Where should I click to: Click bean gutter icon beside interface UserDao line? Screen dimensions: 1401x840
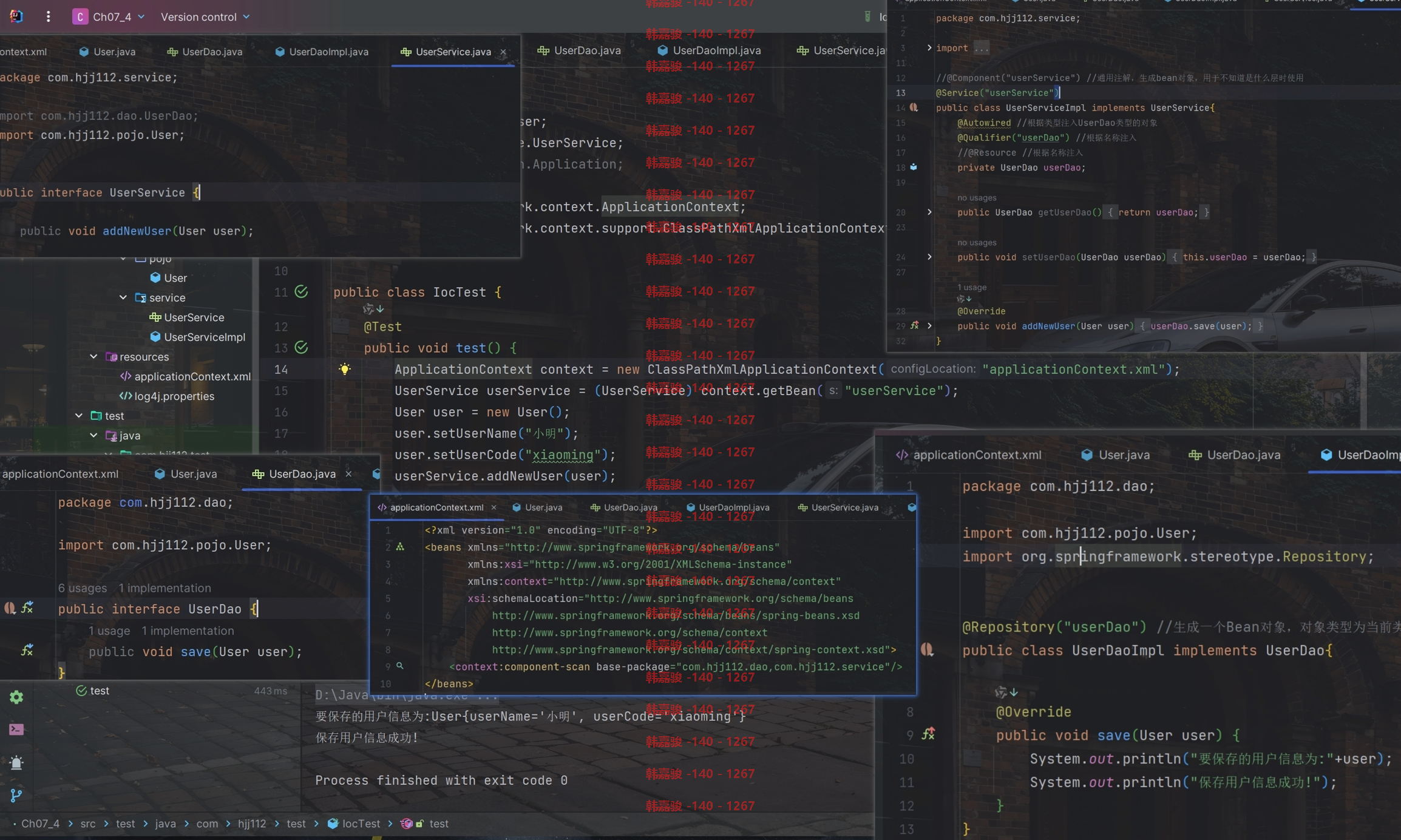click(x=10, y=608)
